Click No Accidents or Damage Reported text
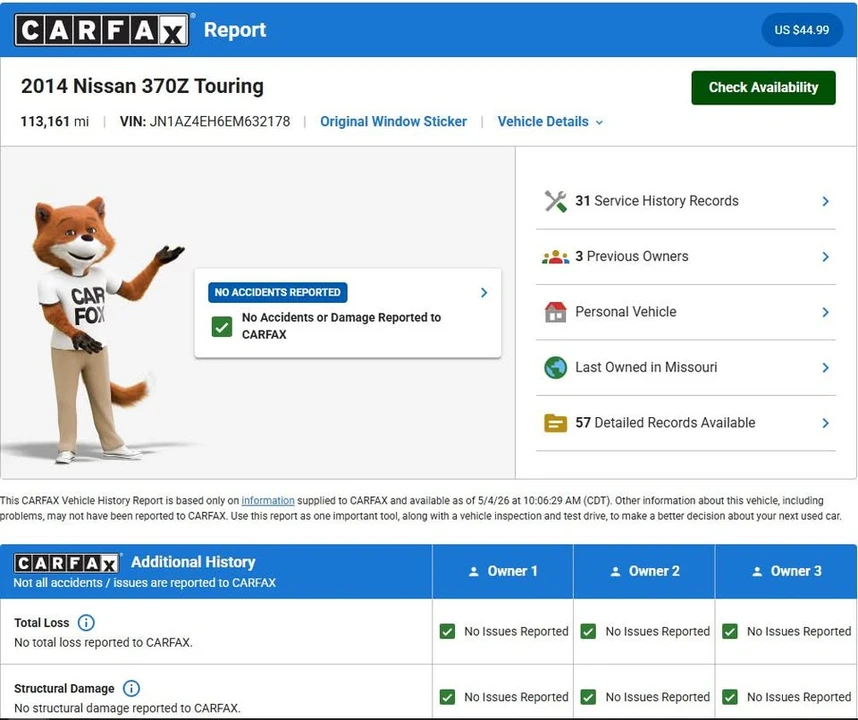Screen dimensions: 858x720 pos(341,326)
